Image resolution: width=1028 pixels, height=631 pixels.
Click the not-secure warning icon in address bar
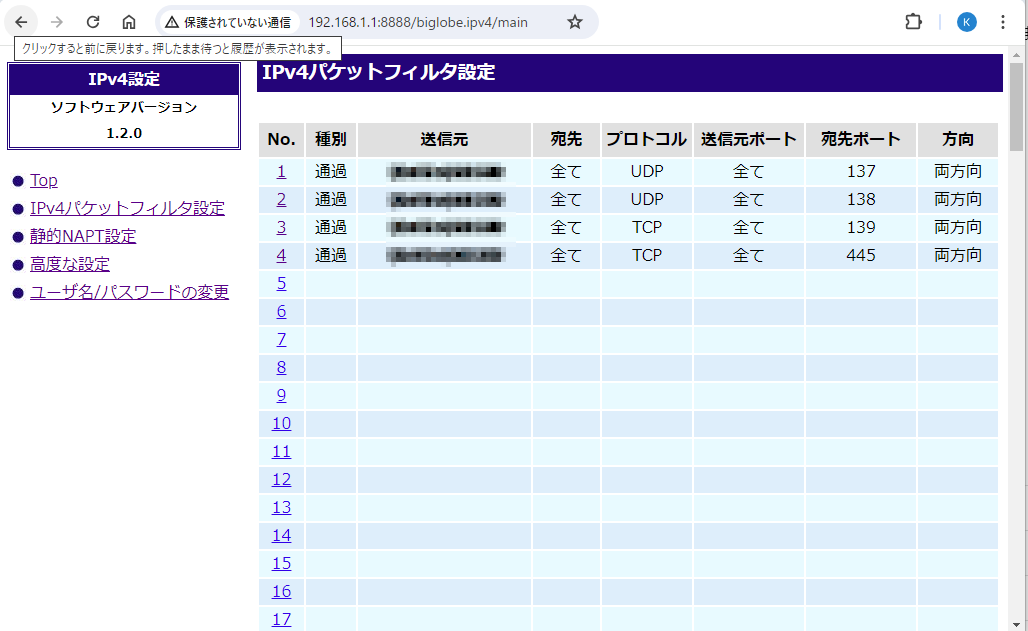tap(172, 22)
